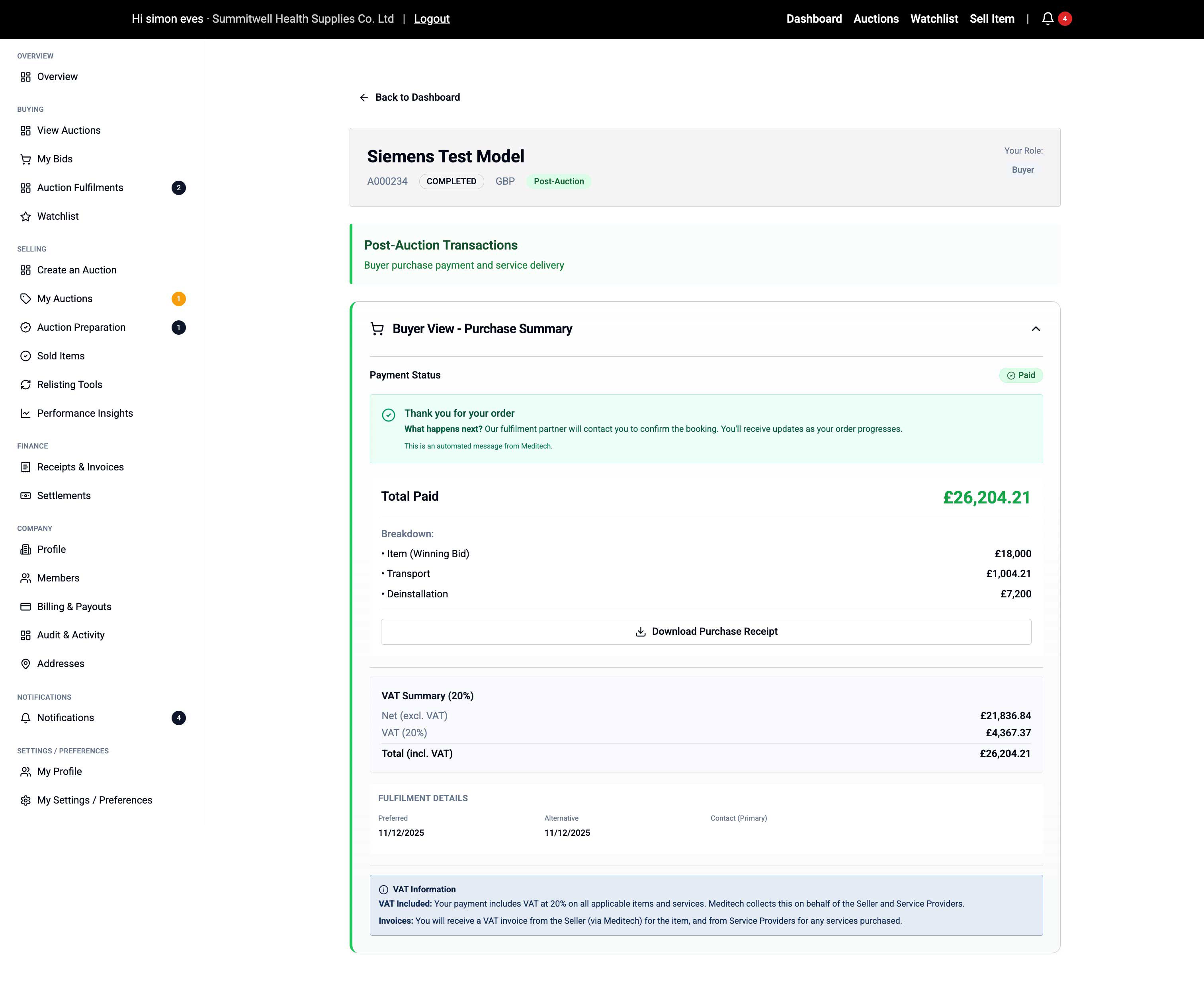
Task: Click the Watchlist star icon in sidebar
Action: pos(25,217)
